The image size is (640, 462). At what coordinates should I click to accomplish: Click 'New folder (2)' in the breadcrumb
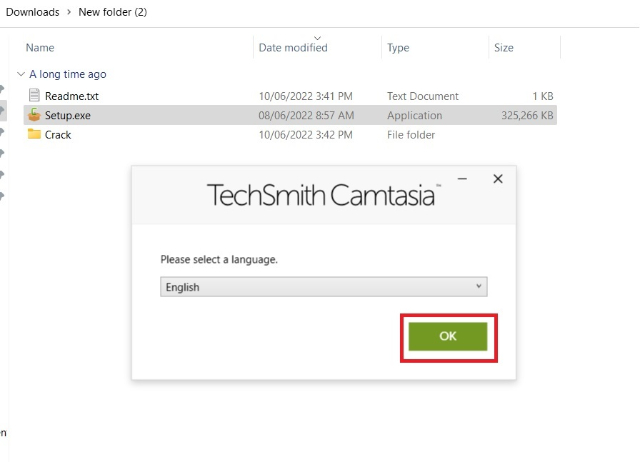(x=113, y=12)
